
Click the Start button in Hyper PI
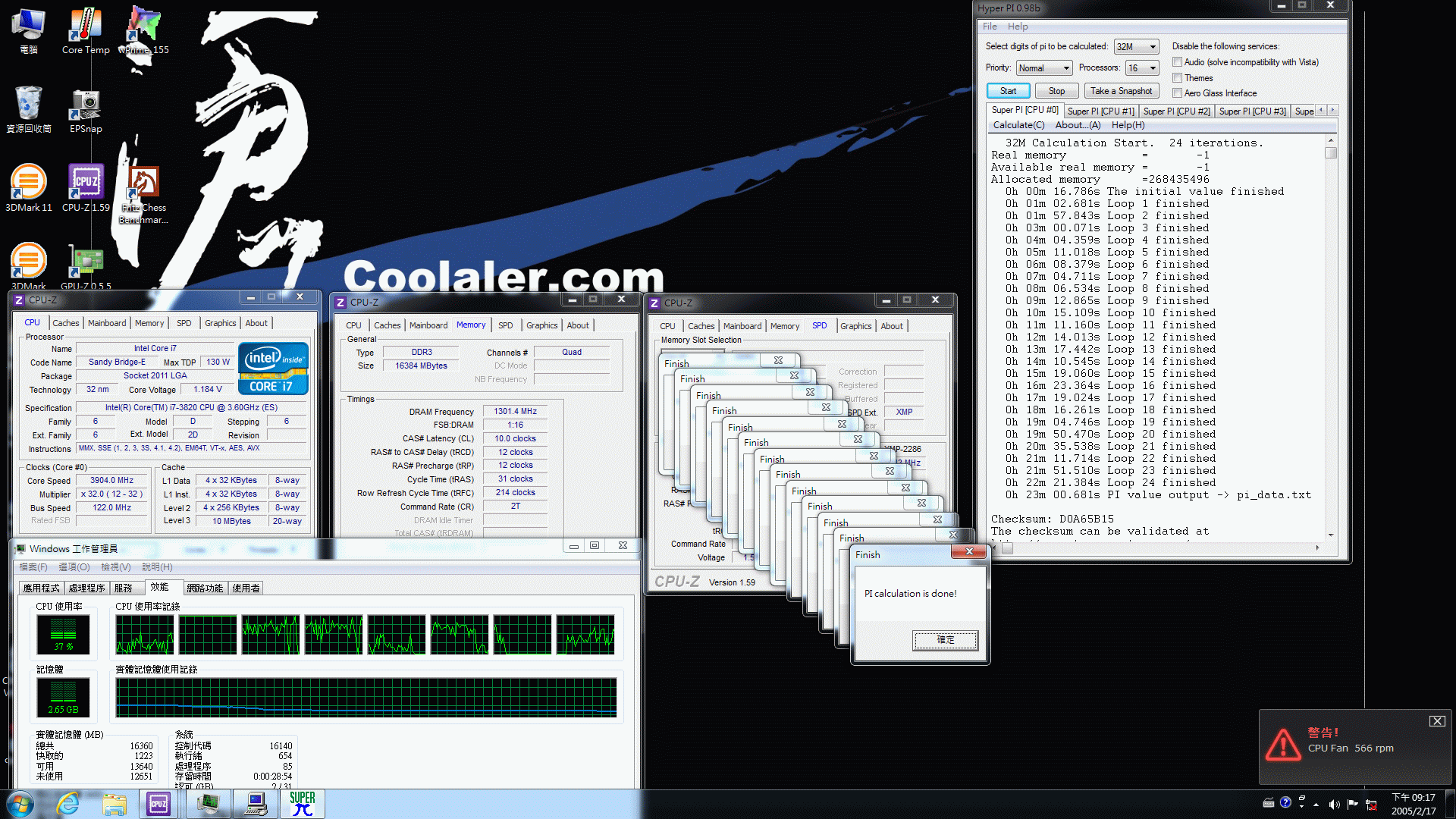click(1008, 91)
